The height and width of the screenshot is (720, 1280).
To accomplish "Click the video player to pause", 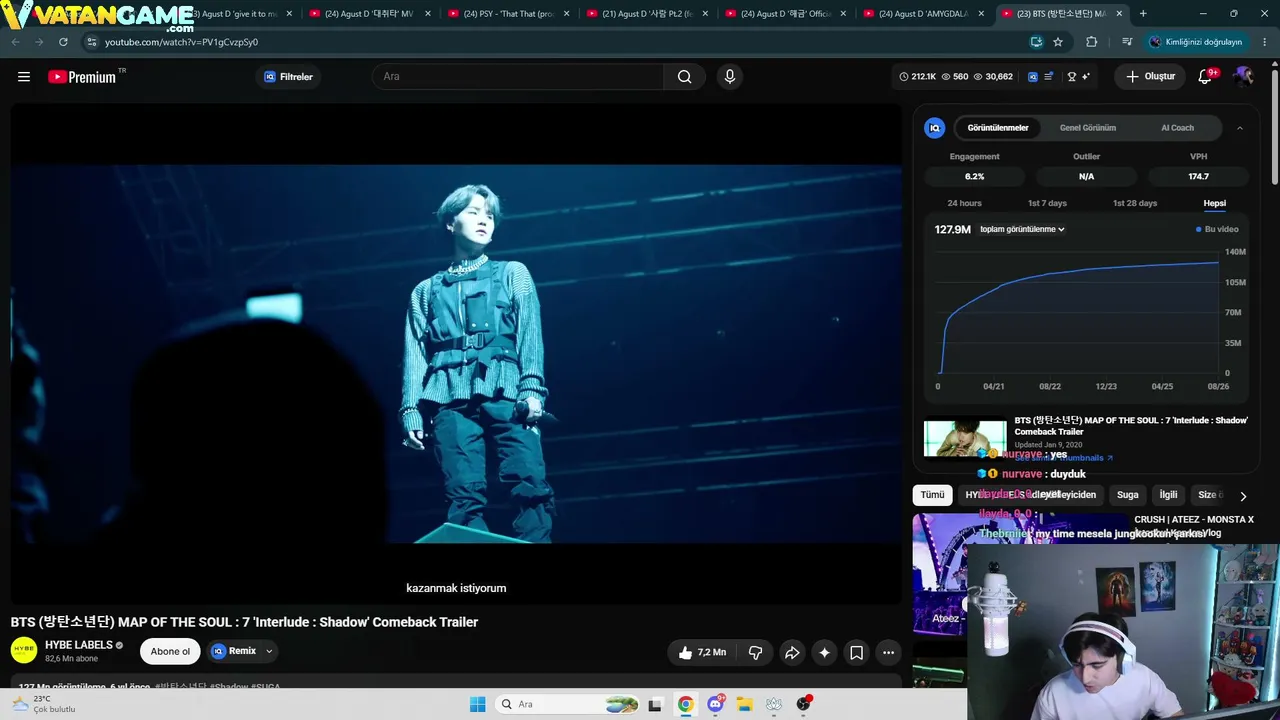I will [456, 353].
